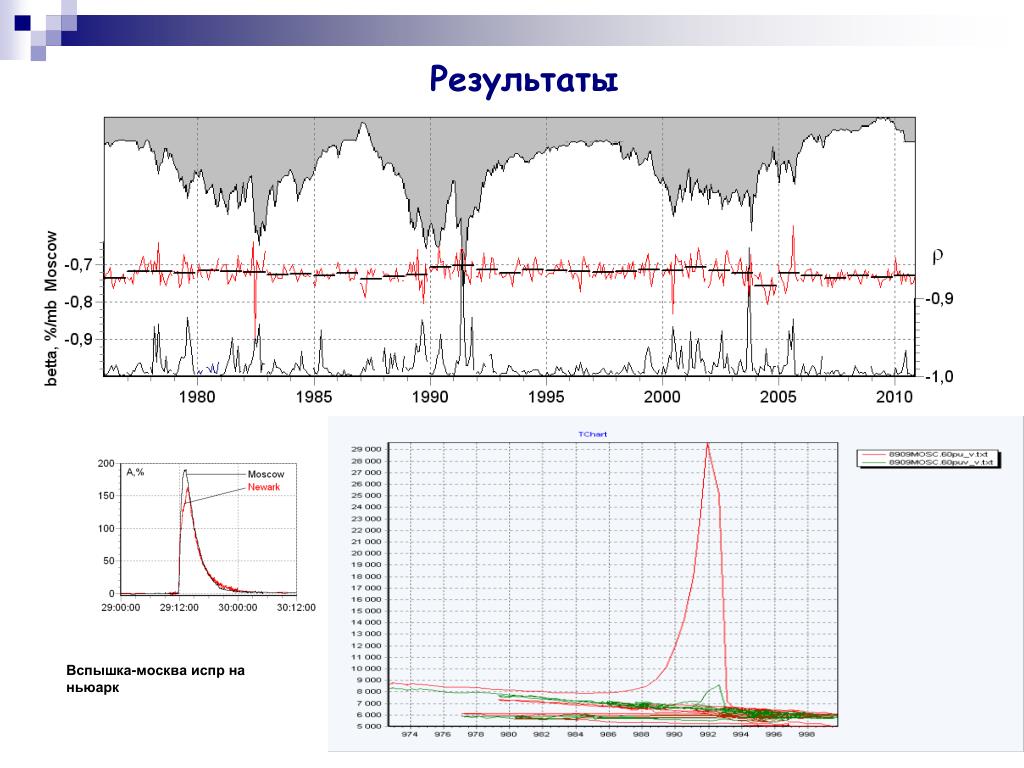The height and width of the screenshot is (768, 1024).
Task: Click the '5 000' tick on the TChart axis
Action: (369, 726)
